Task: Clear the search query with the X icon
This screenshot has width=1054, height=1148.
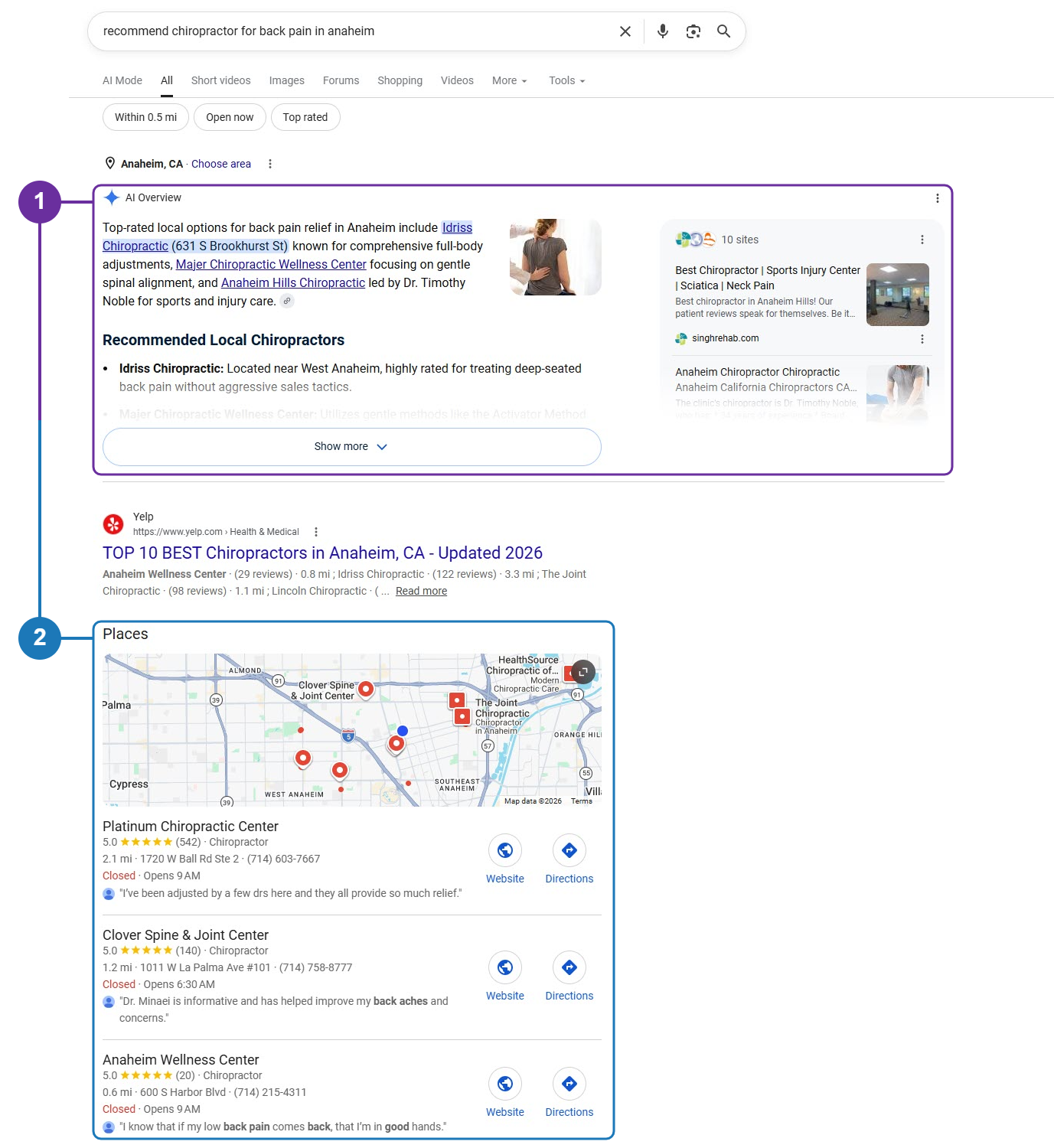Action: tap(625, 31)
